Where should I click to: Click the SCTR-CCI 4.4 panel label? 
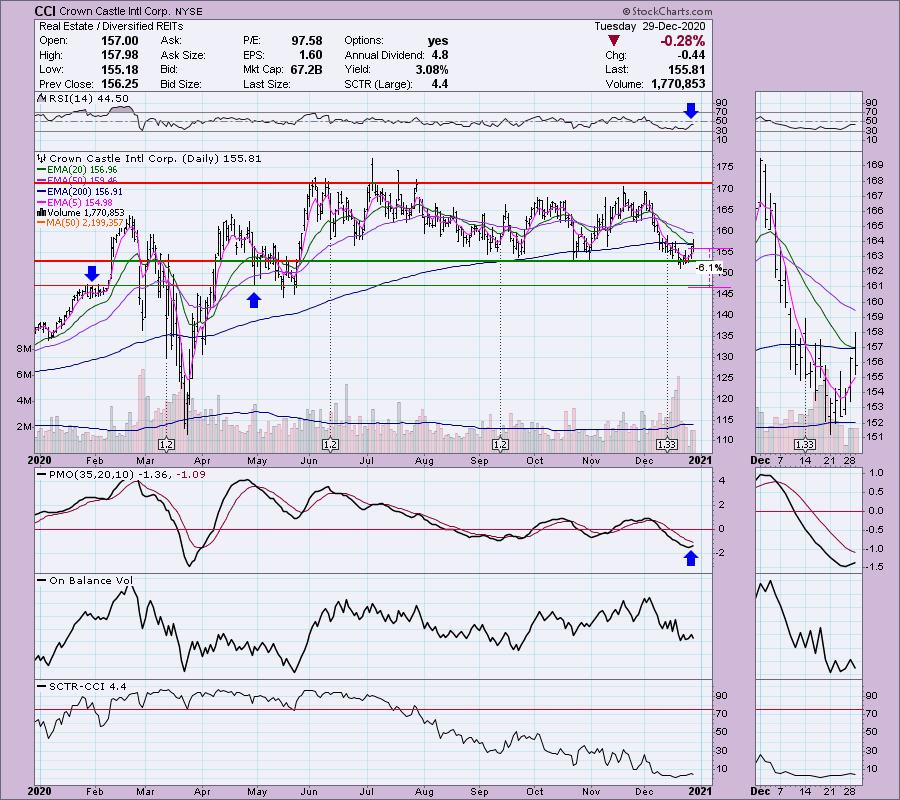click(88, 686)
